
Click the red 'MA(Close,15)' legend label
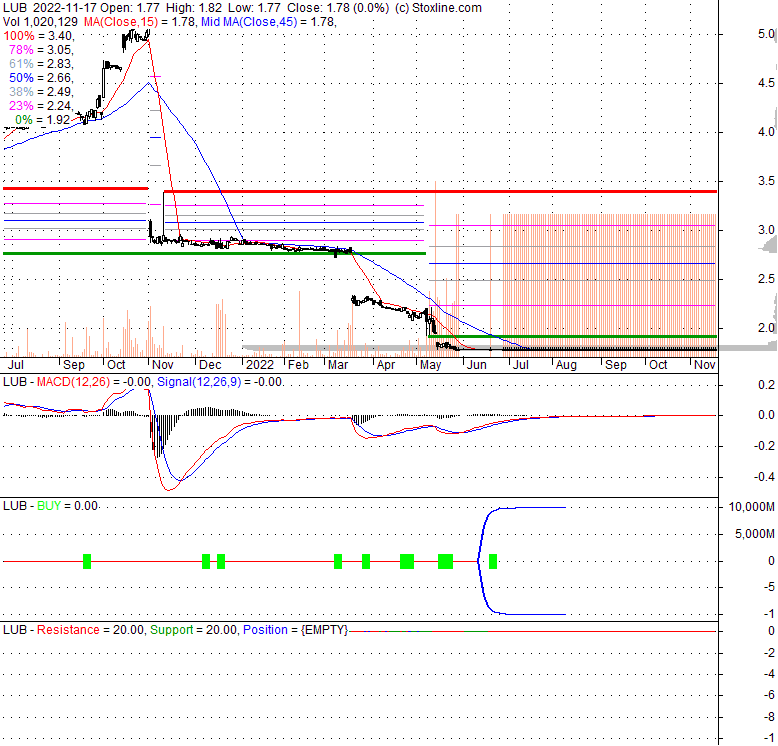(121, 22)
